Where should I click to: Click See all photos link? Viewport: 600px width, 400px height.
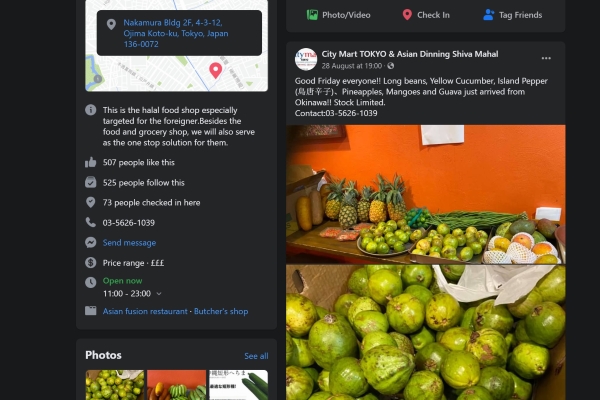[x=256, y=356]
